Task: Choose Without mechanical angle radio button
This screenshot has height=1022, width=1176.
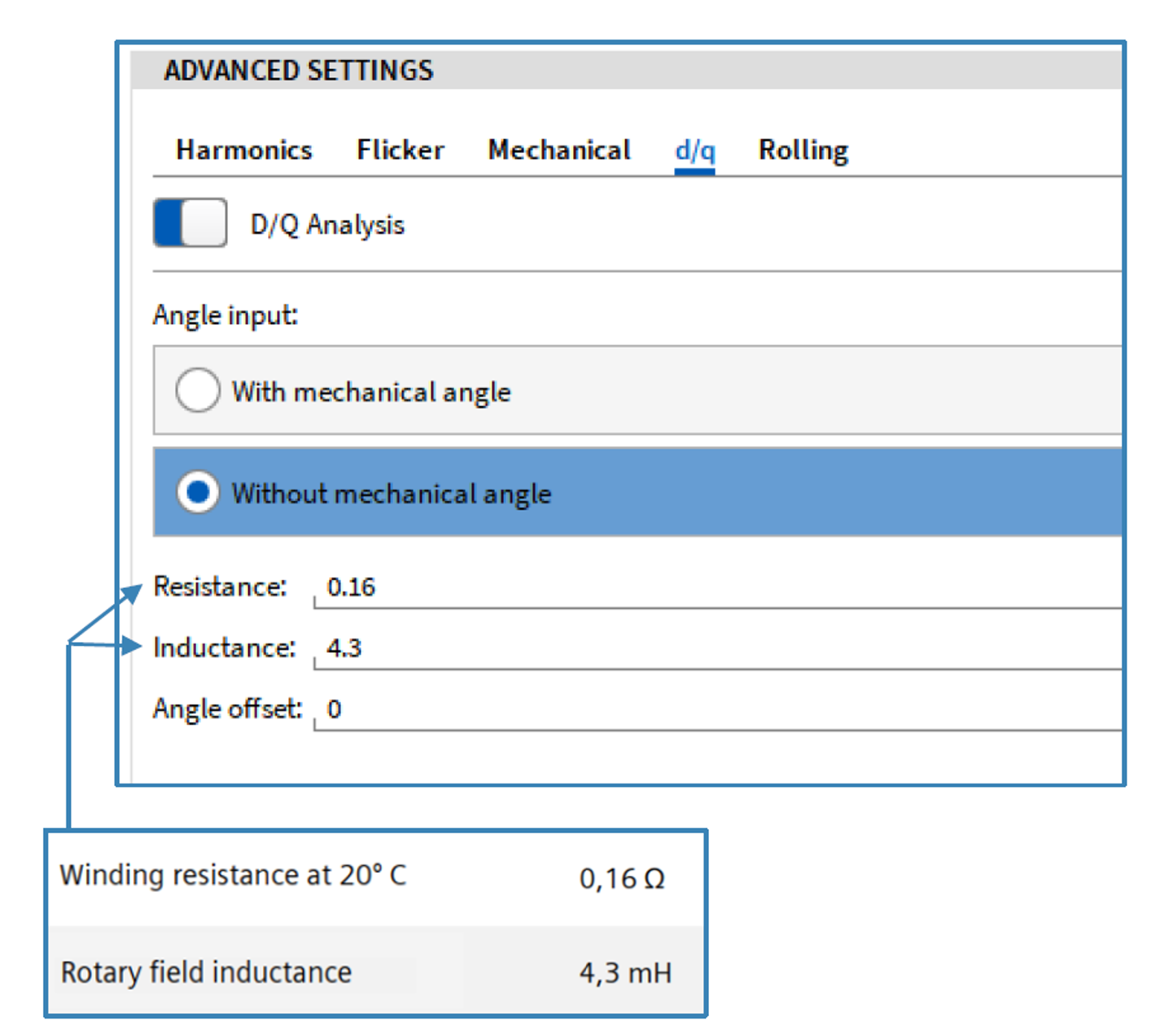Action: (198, 492)
